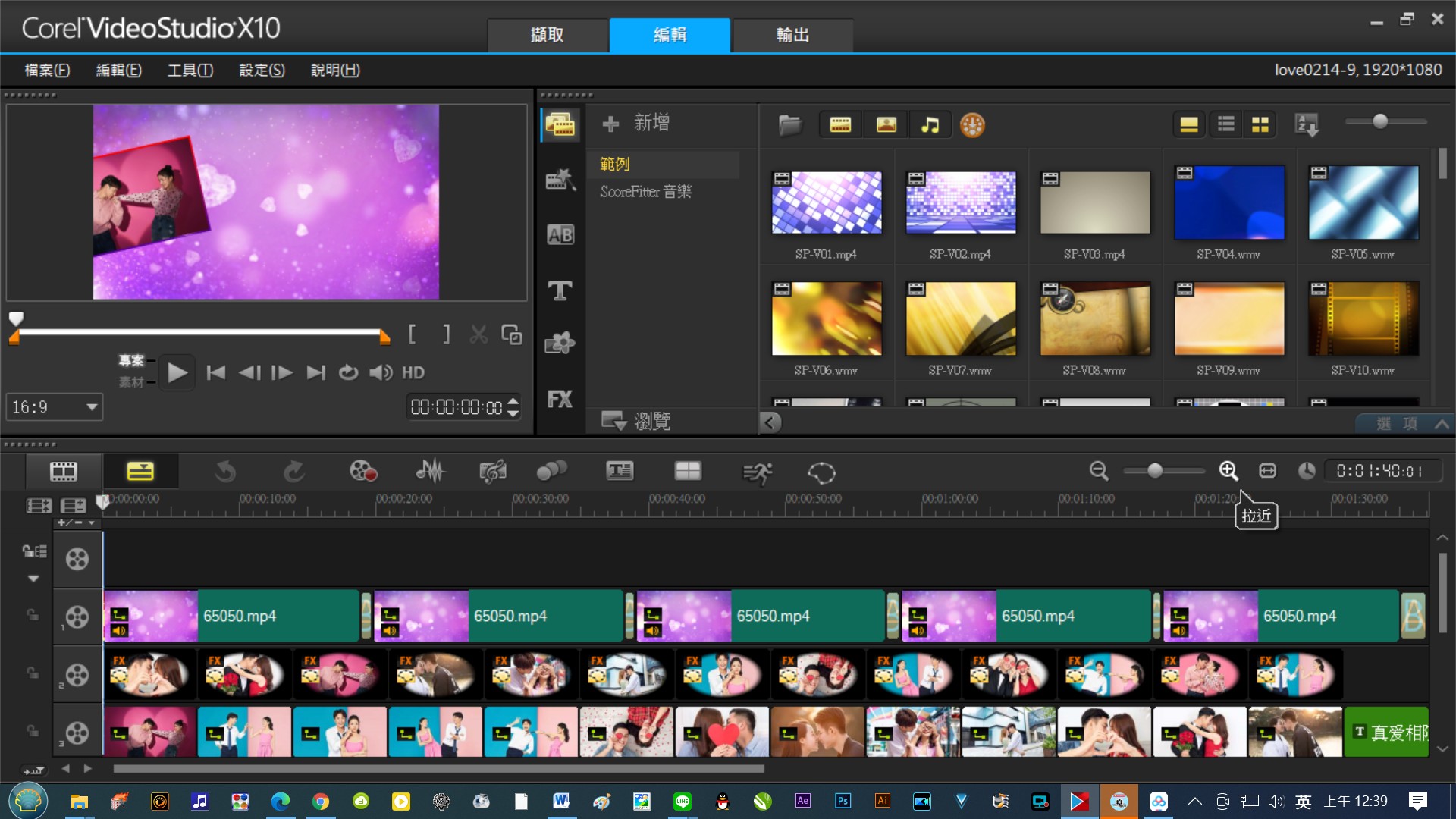The image size is (1456, 819).
Task: Fit project in timeline window
Action: pyautogui.click(x=1267, y=471)
